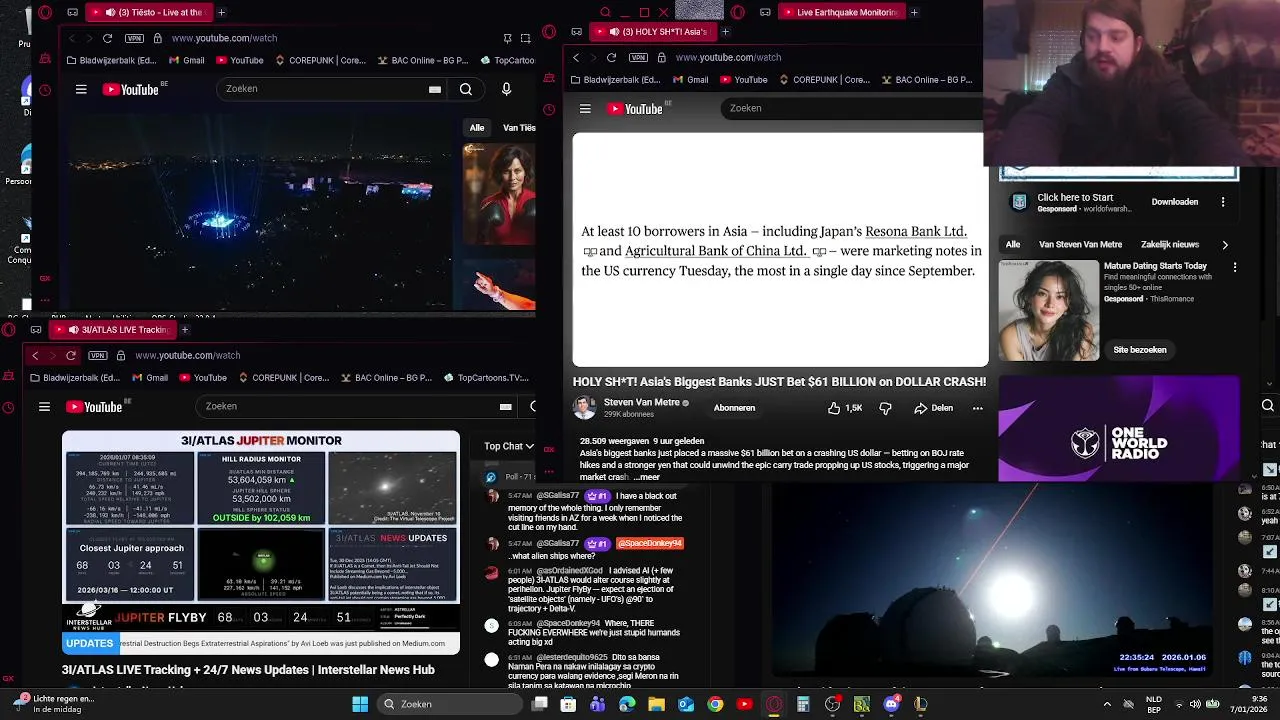Open BAC Online bookmark in HOLY SH*T window
This screenshot has width=1280, height=720.
(x=925, y=80)
